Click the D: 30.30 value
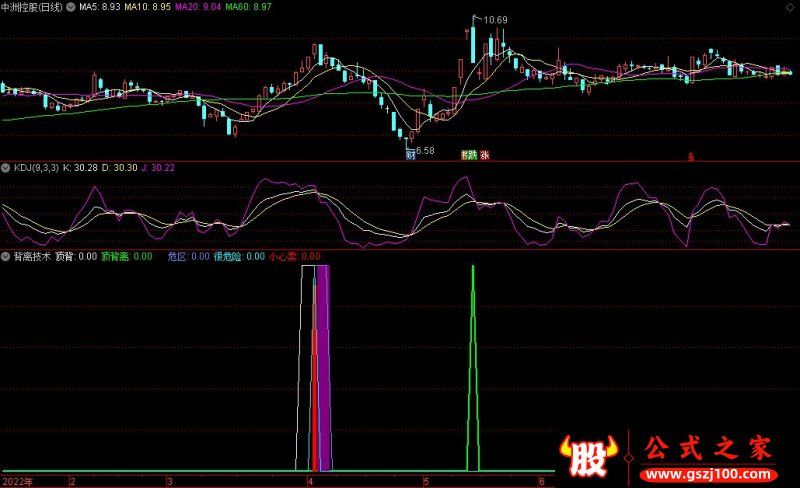This screenshot has width=800, height=488. tap(119, 168)
